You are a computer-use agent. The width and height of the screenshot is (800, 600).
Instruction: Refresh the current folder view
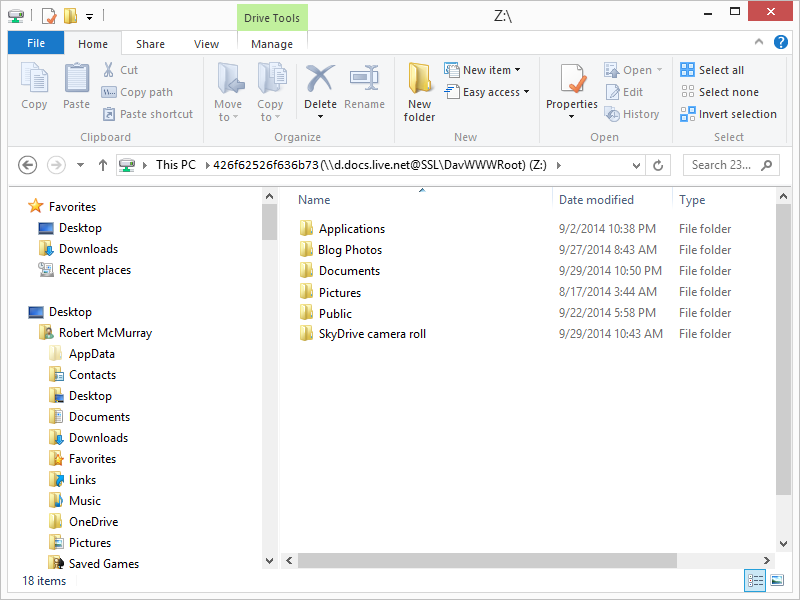[658, 165]
